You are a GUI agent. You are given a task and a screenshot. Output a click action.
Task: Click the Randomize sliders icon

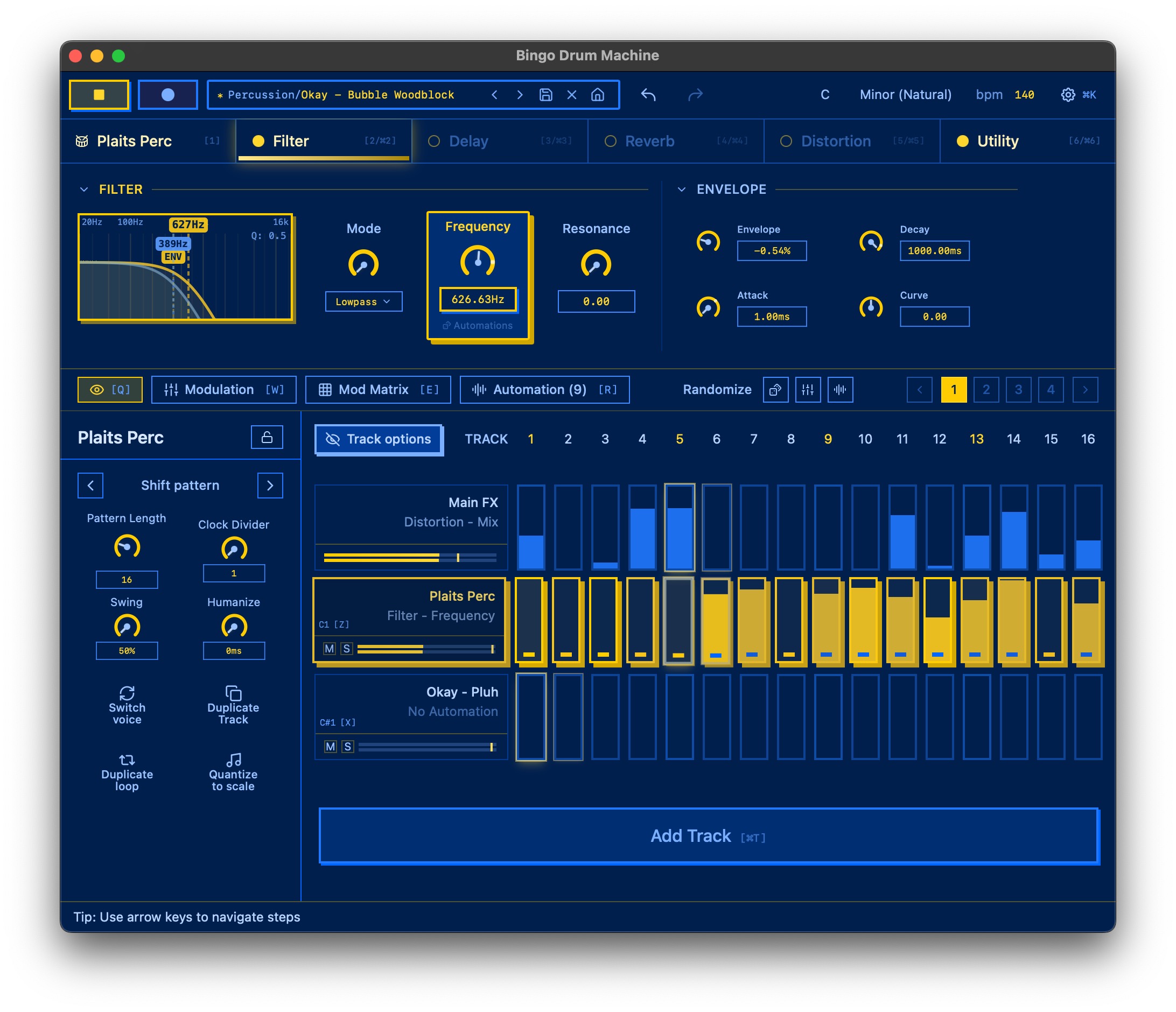click(x=808, y=390)
